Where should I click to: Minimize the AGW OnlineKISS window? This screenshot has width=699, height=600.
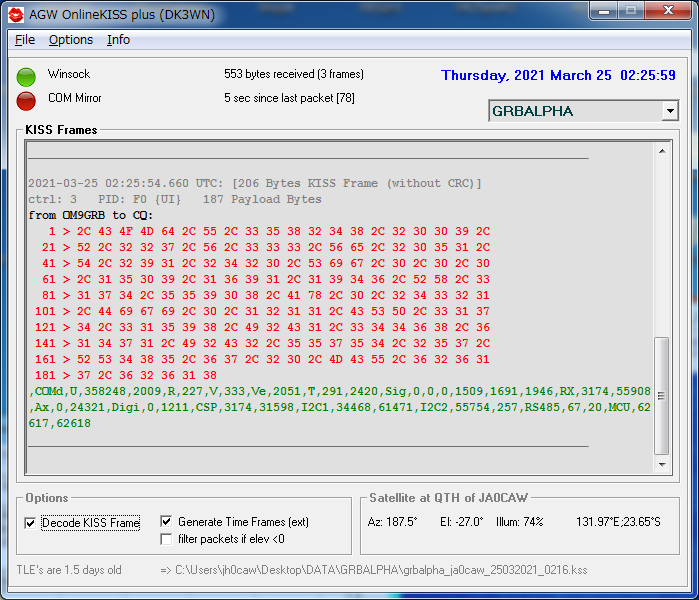[604, 11]
